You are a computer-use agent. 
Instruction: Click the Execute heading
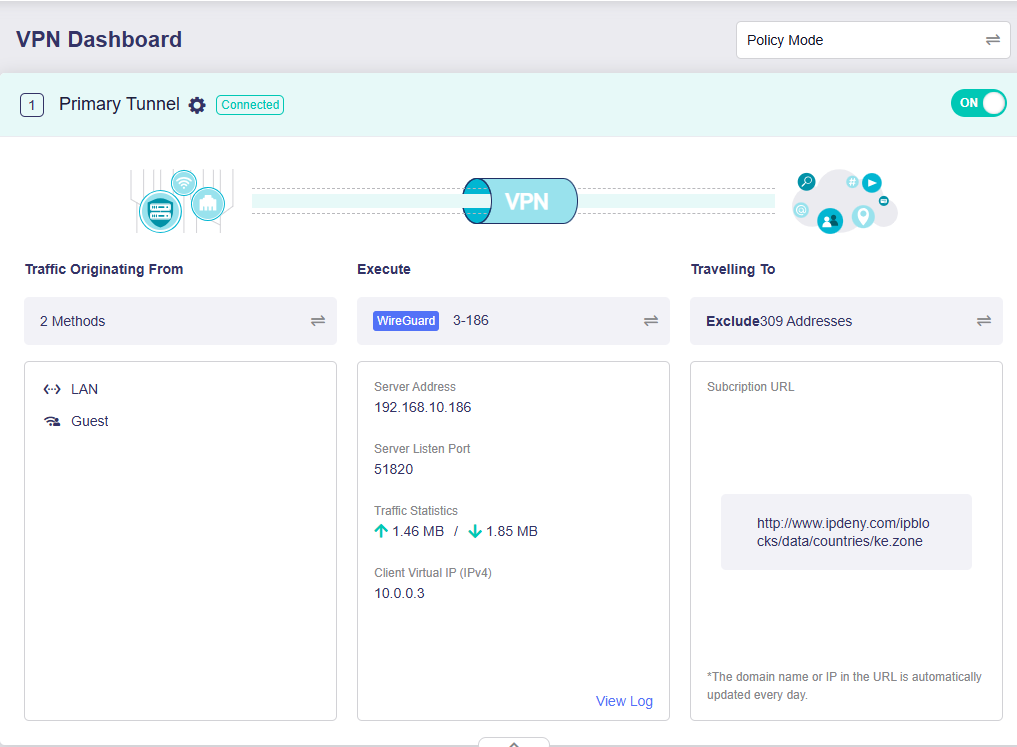pos(384,269)
